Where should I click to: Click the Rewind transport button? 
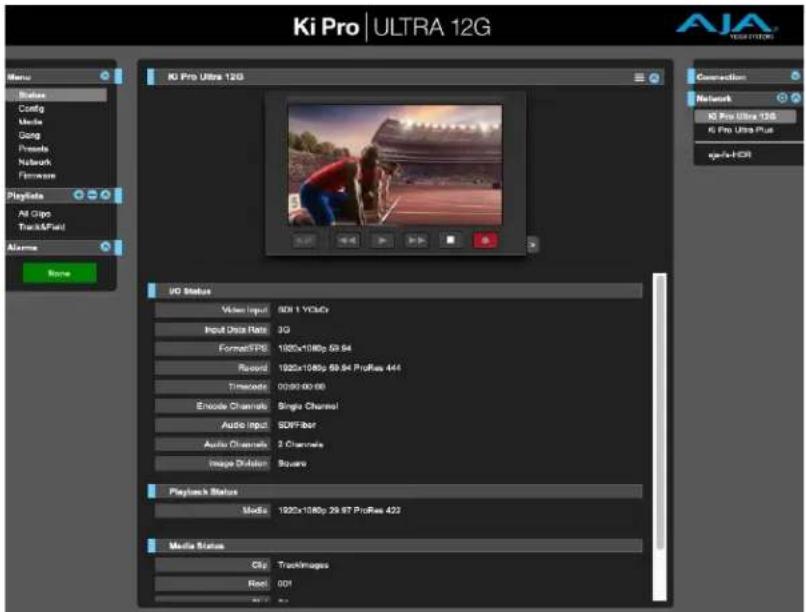coord(347,240)
